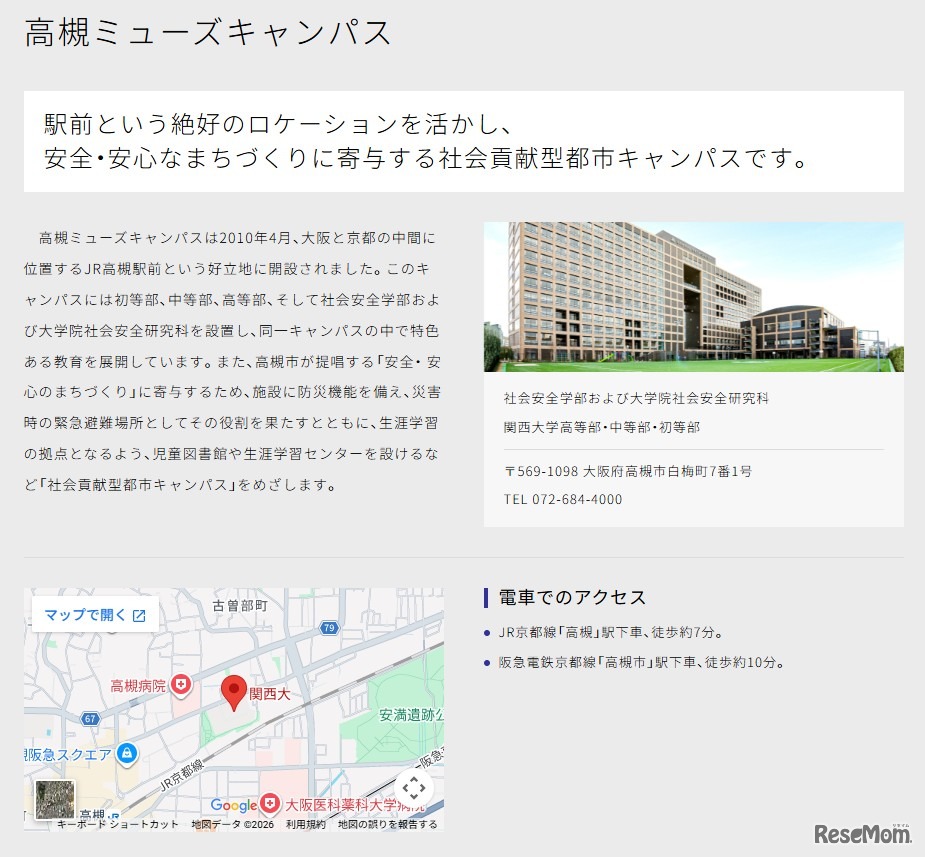Click the 高槻ミューズキャンパス page heading
The width and height of the screenshot is (925, 857).
pos(208,32)
